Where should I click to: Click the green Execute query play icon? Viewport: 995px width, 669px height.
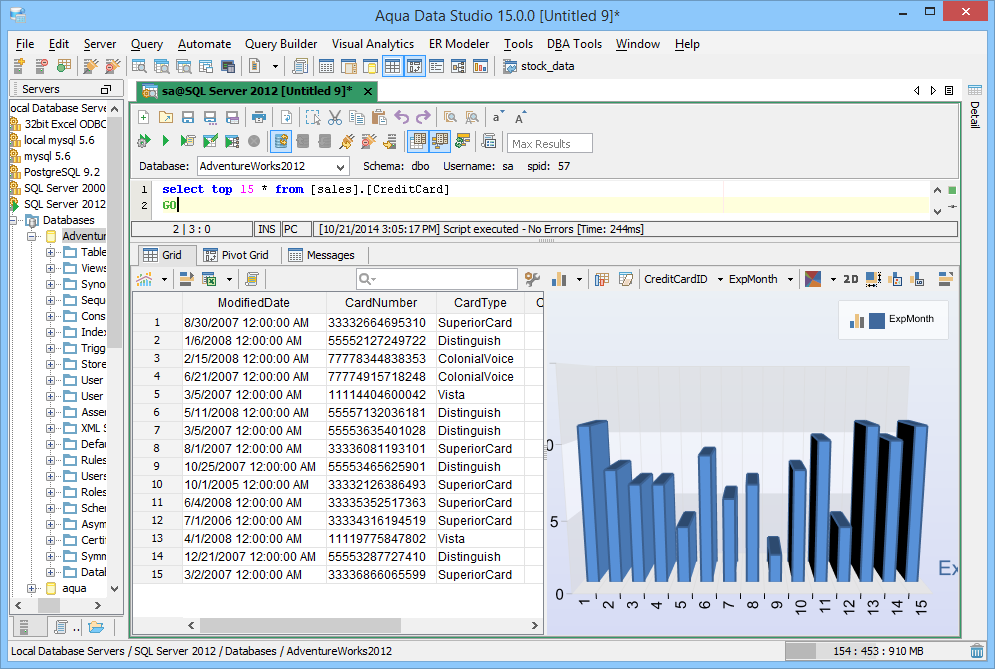click(x=166, y=141)
